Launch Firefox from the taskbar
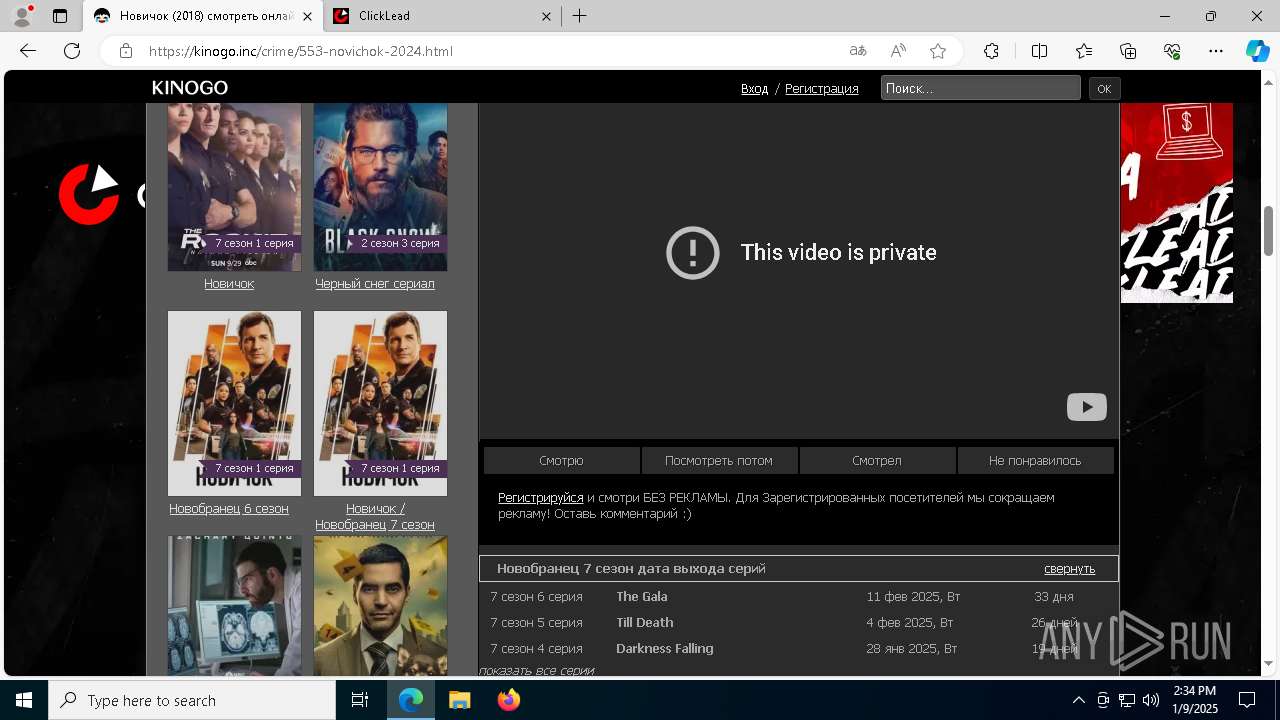Image resolution: width=1280 pixels, height=720 pixels. [x=508, y=700]
